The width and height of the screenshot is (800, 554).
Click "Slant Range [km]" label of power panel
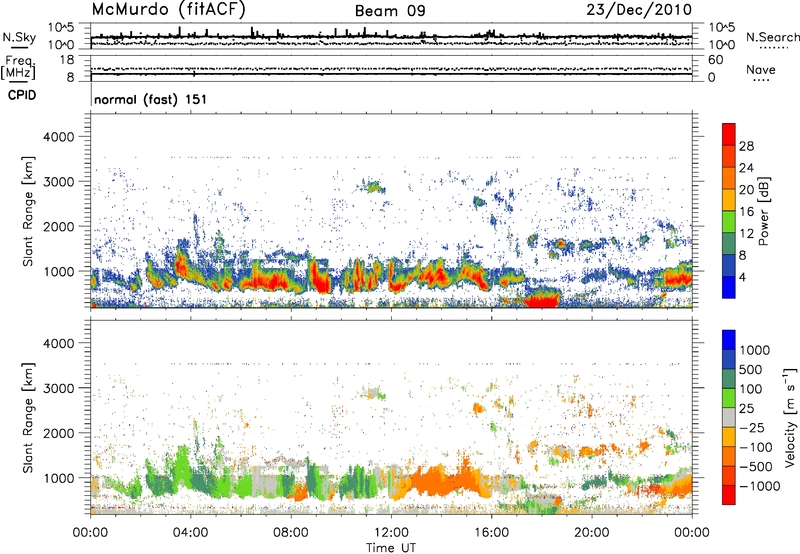coord(28,211)
